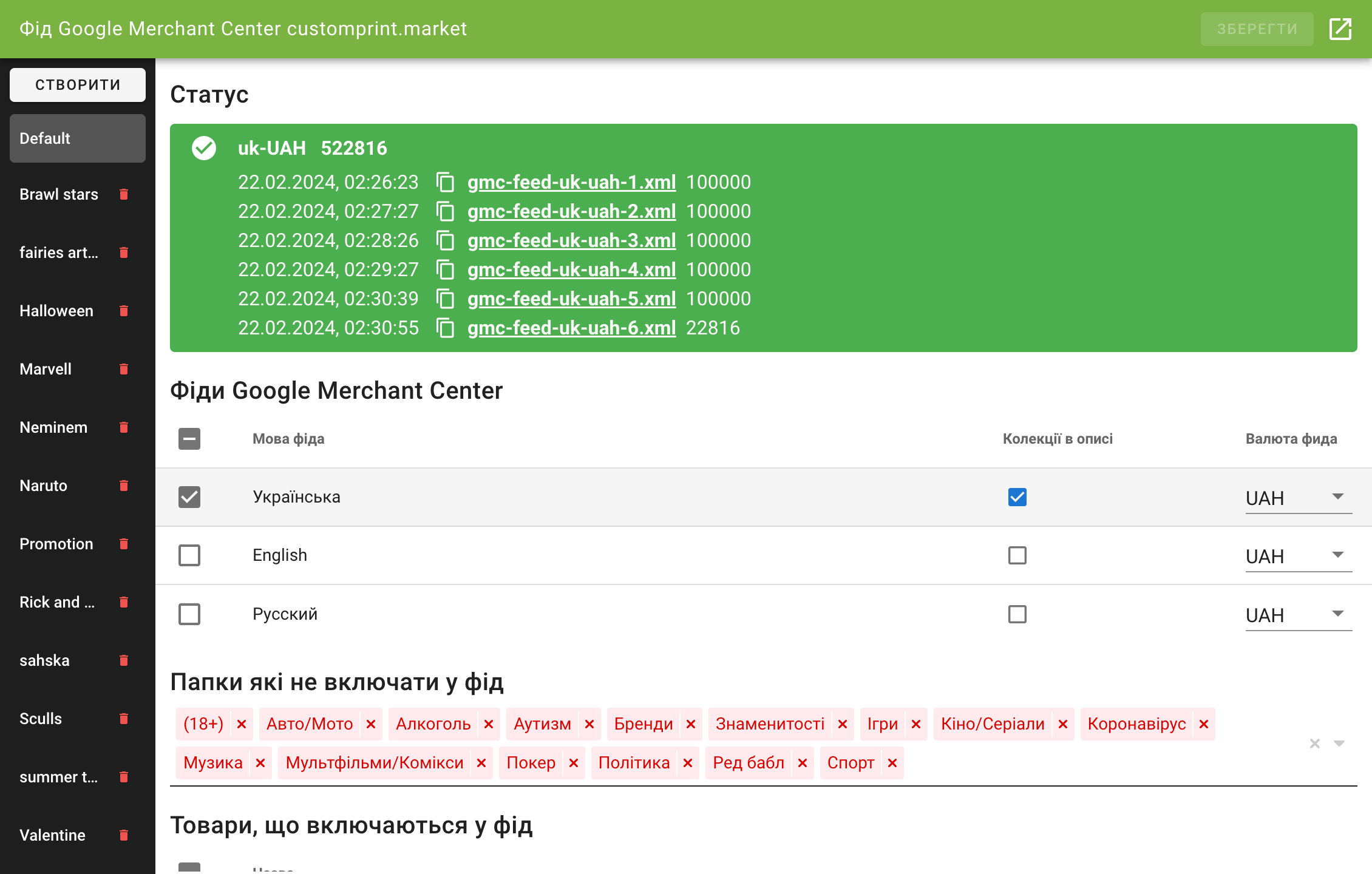The width and height of the screenshot is (1372, 874).
Task: Delete the Neminem feed
Action: pyautogui.click(x=124, y=427)
